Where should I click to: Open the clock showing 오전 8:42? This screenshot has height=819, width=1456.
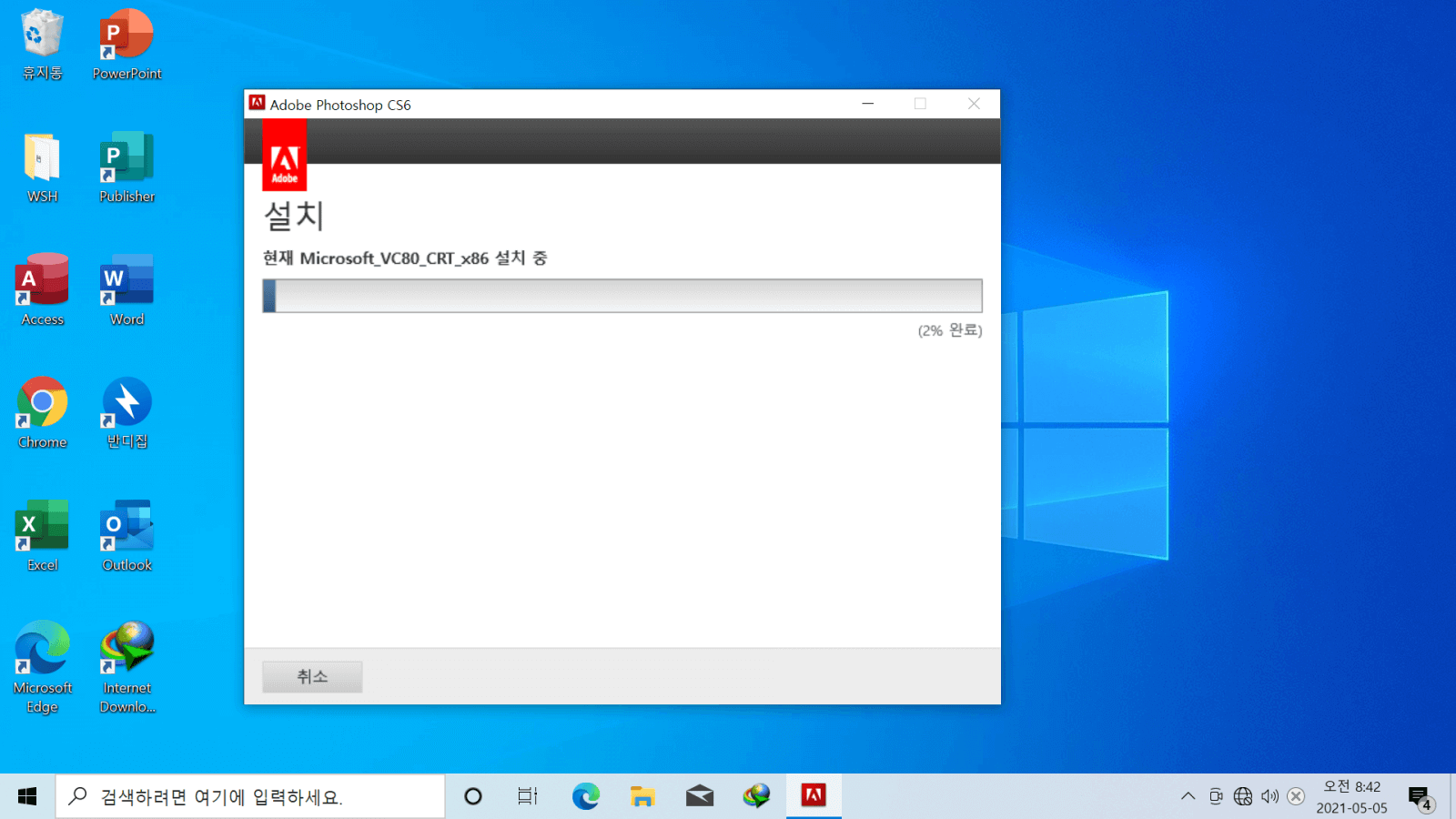coord(1351,796)
